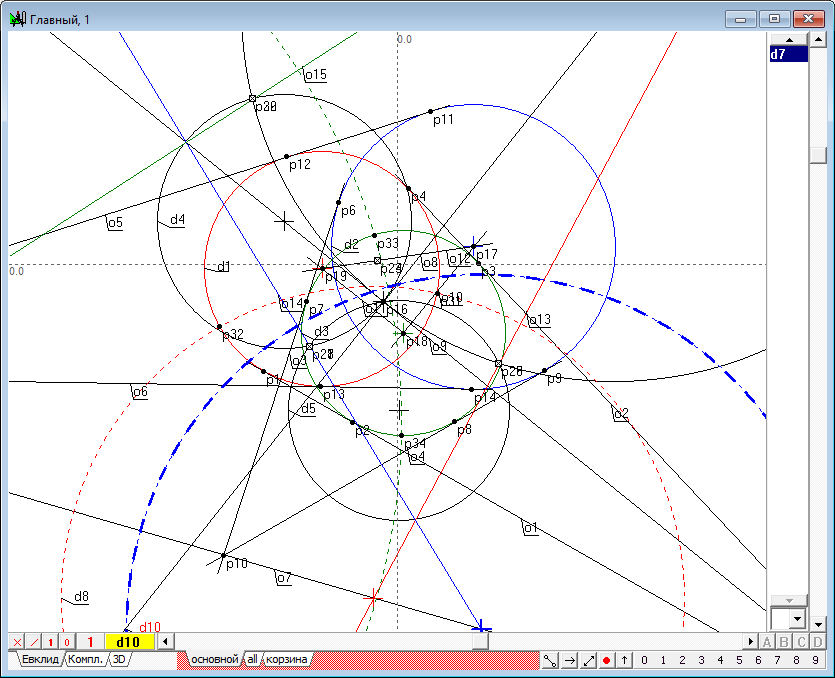Click digit 9 in number bar
The image size is (835, 678).
coord(815,660)
